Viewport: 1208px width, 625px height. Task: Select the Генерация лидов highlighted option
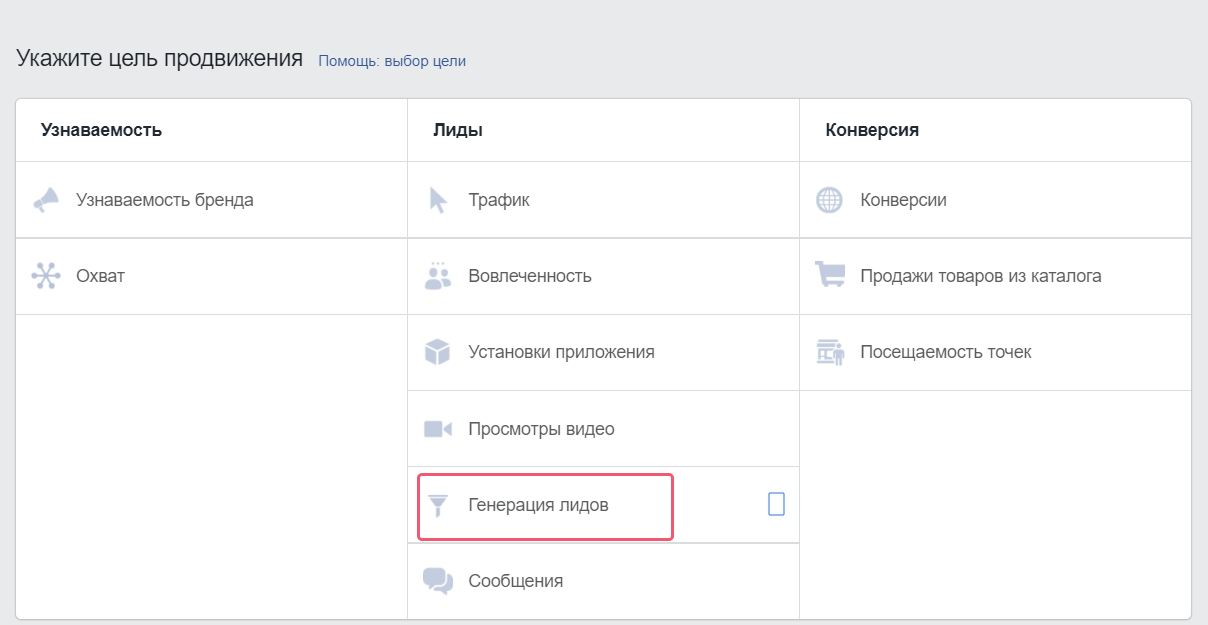coord(544,506)
